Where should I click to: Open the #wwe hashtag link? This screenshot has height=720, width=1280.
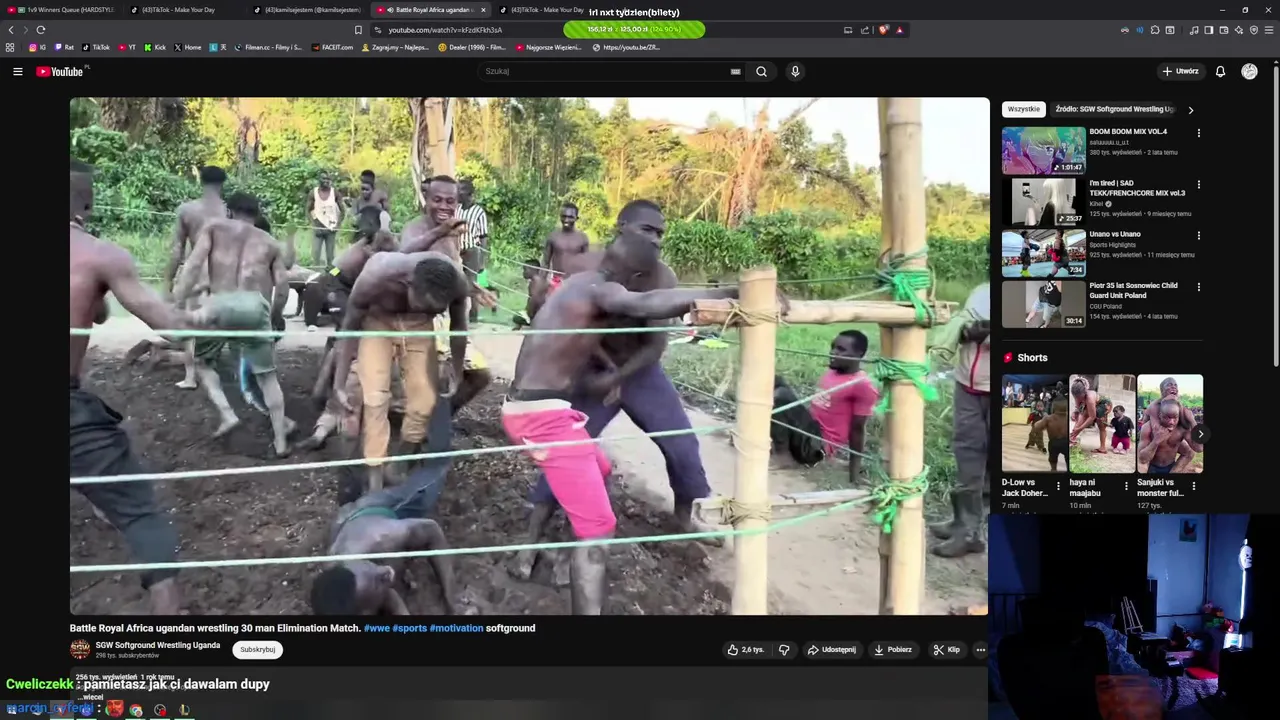click(376, 628)
